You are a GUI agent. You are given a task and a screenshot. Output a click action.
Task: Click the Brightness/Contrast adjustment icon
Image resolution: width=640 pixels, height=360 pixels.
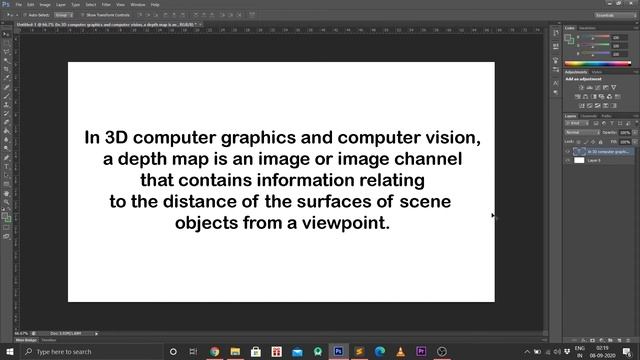point(581,87)
